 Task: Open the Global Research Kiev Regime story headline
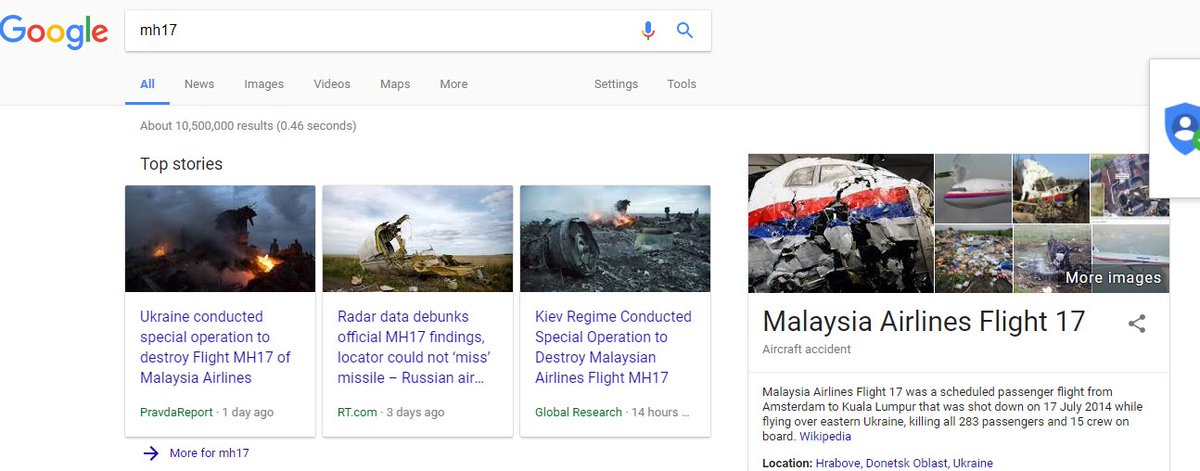[x=613, y=347]
